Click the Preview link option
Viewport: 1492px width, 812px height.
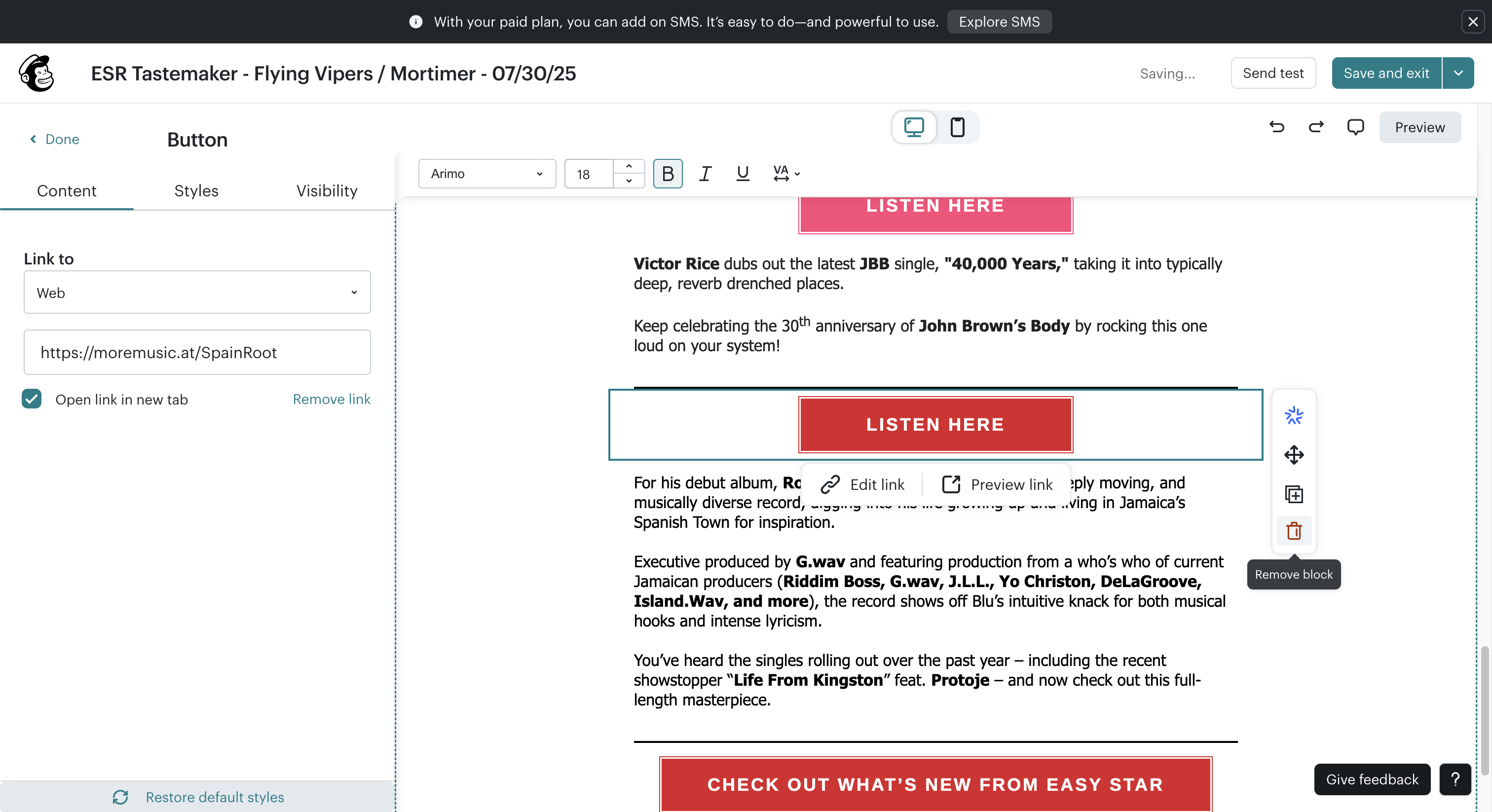click(997, 484)
